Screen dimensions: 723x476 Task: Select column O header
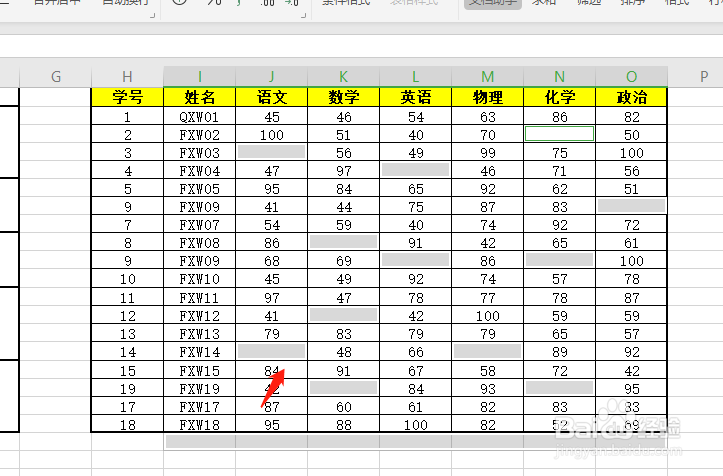coord(631,77)
